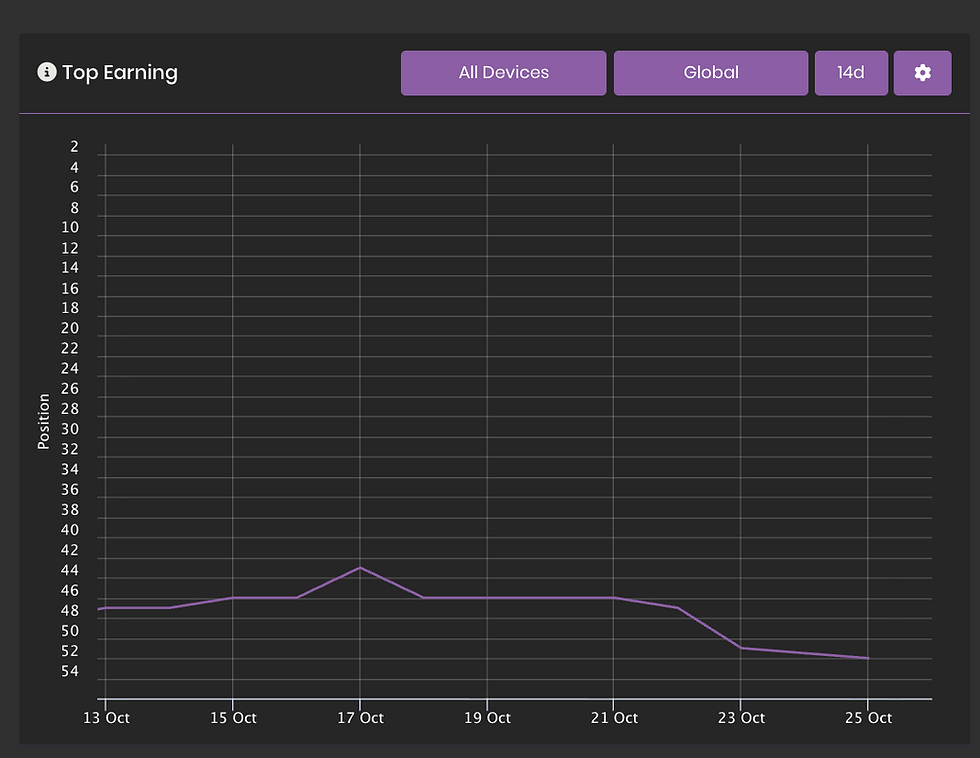The image size is (980, 758).
Task: Click the 21 Oct x-axis label
Action: tap(614, 718)
